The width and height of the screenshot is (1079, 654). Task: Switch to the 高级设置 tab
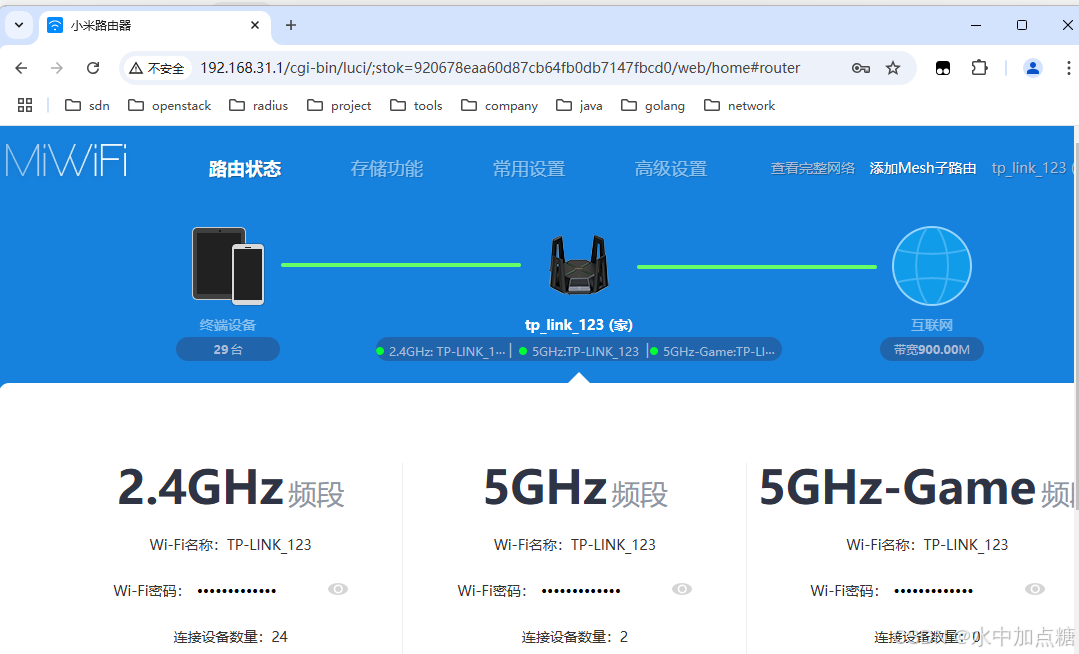pyautogui.click(x=671, y=169)
